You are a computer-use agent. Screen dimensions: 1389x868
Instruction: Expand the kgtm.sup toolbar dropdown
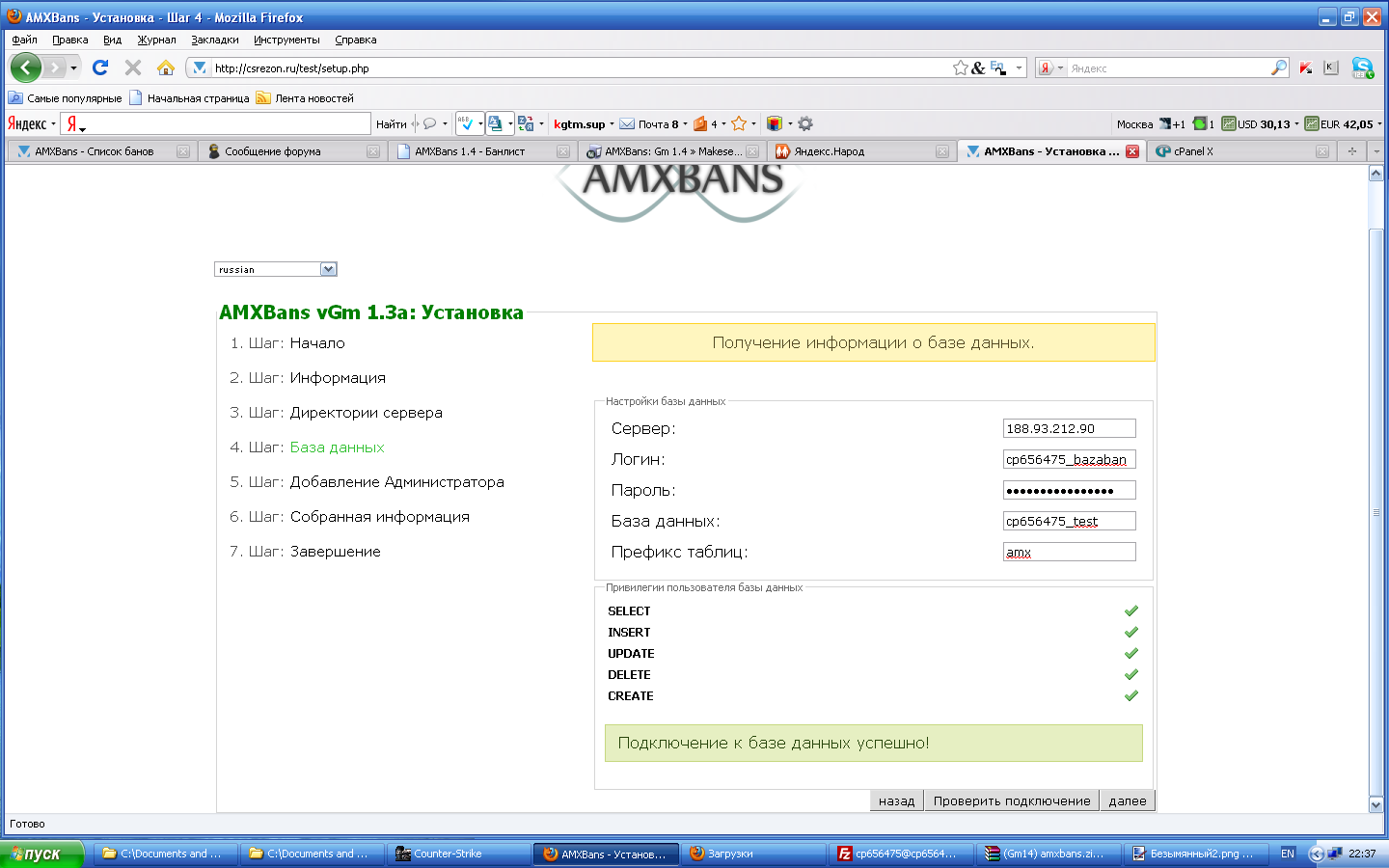point(612,123)
